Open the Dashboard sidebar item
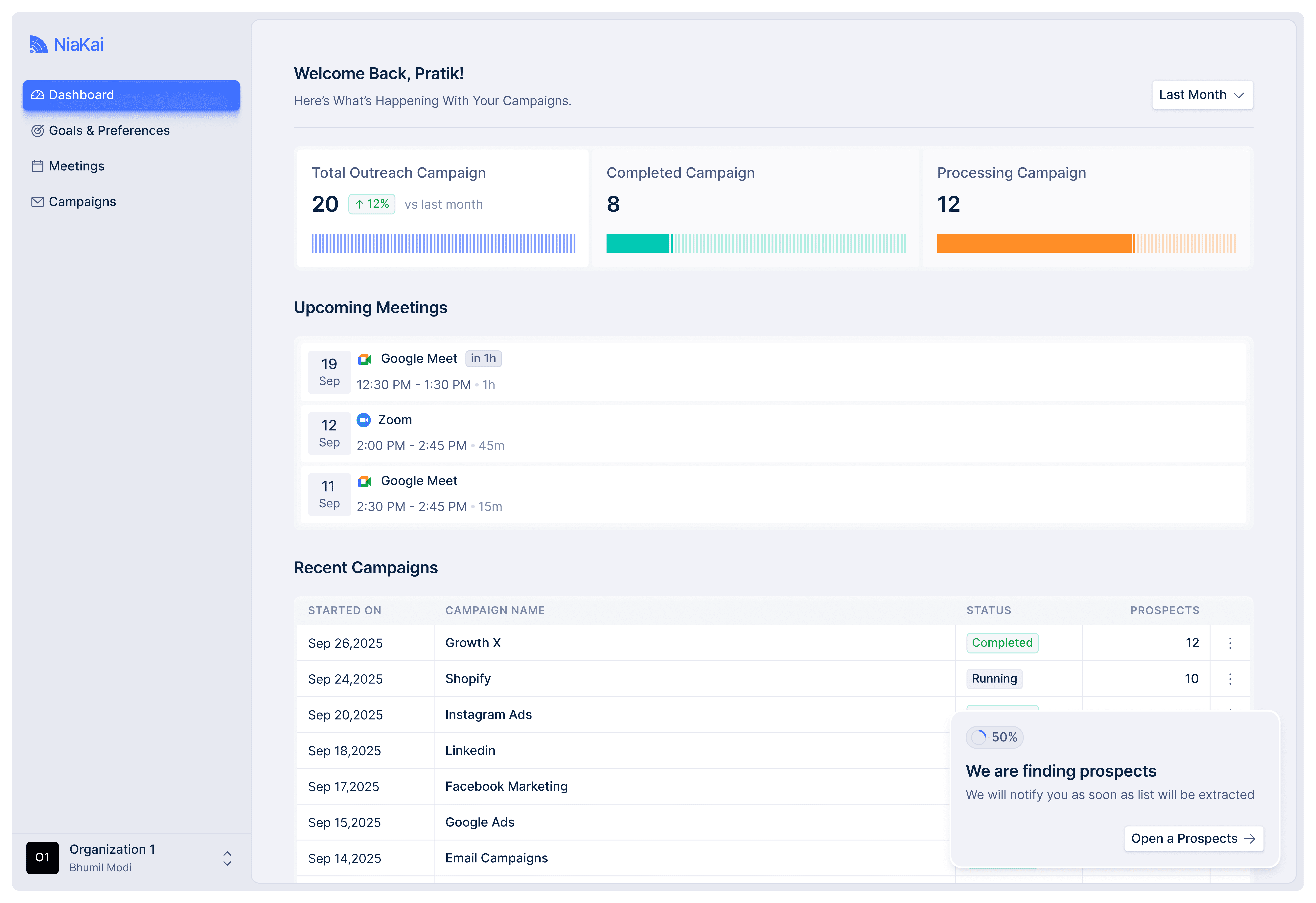This screenshot has width=1316, height=903. [131, 95]
